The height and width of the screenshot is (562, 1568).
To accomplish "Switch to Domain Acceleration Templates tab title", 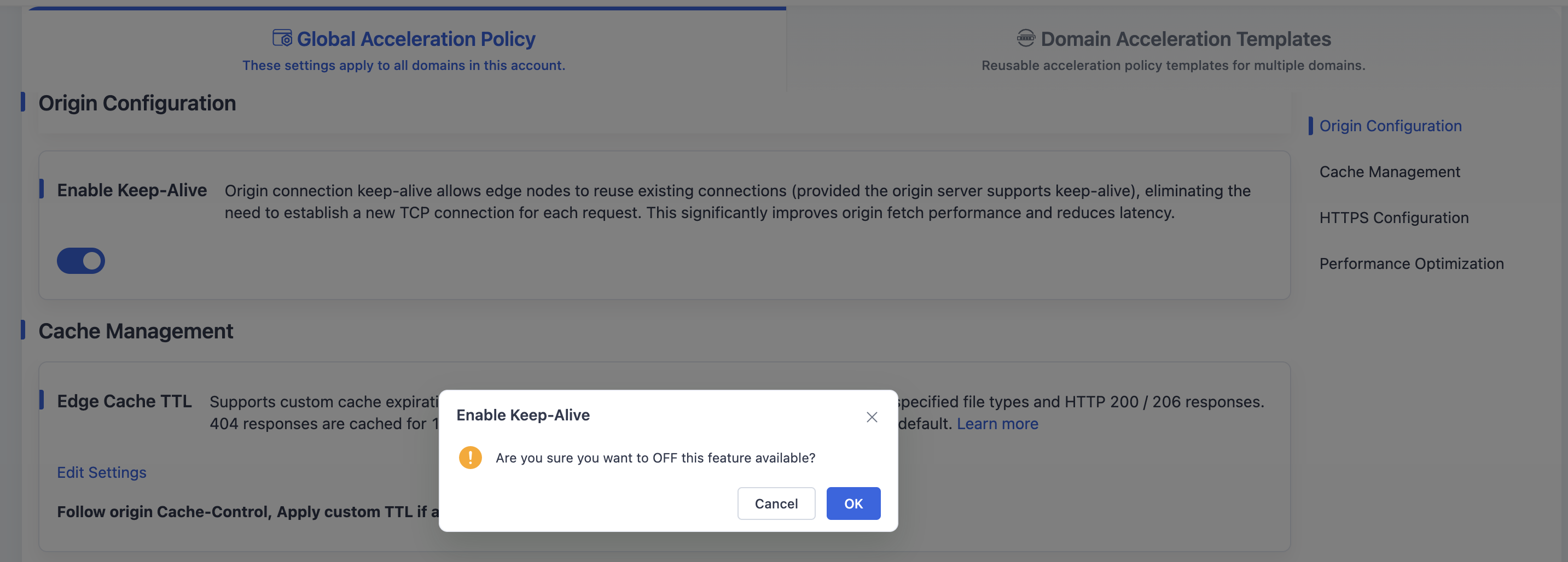I will [1186, 38].
